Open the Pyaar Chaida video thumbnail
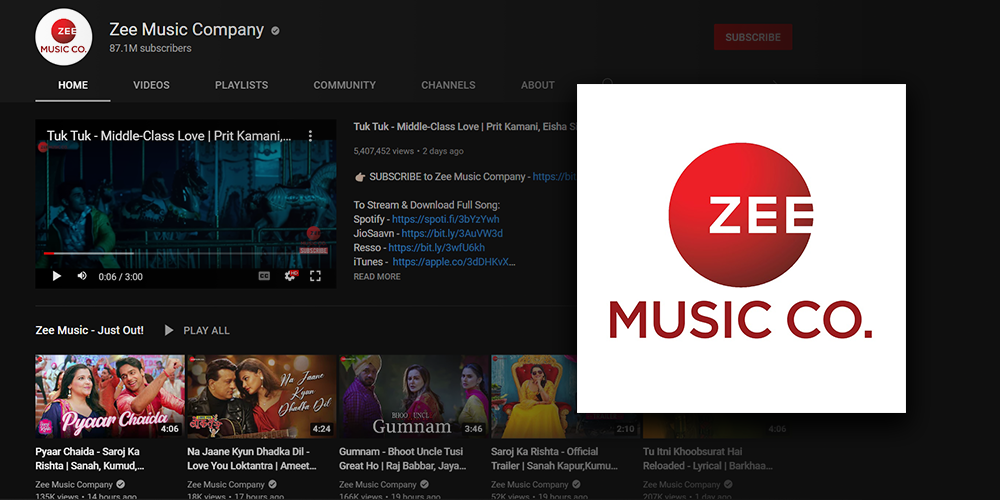 pyautogui.click(x=110, y=397)
